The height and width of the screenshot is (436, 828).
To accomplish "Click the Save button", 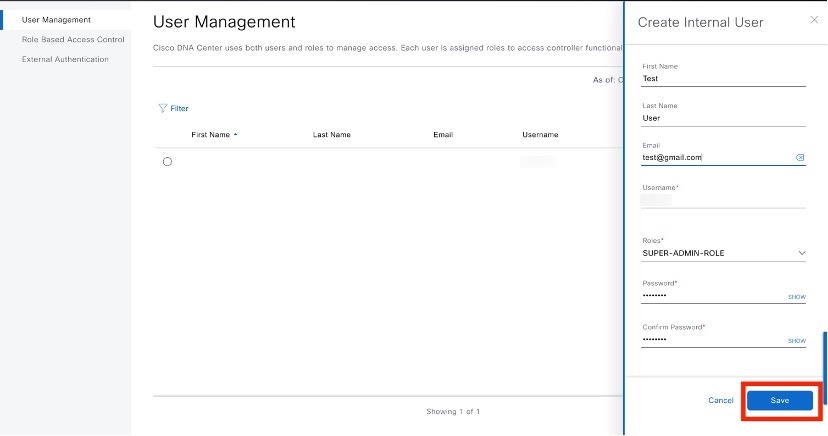I will [x=779, y=400].
